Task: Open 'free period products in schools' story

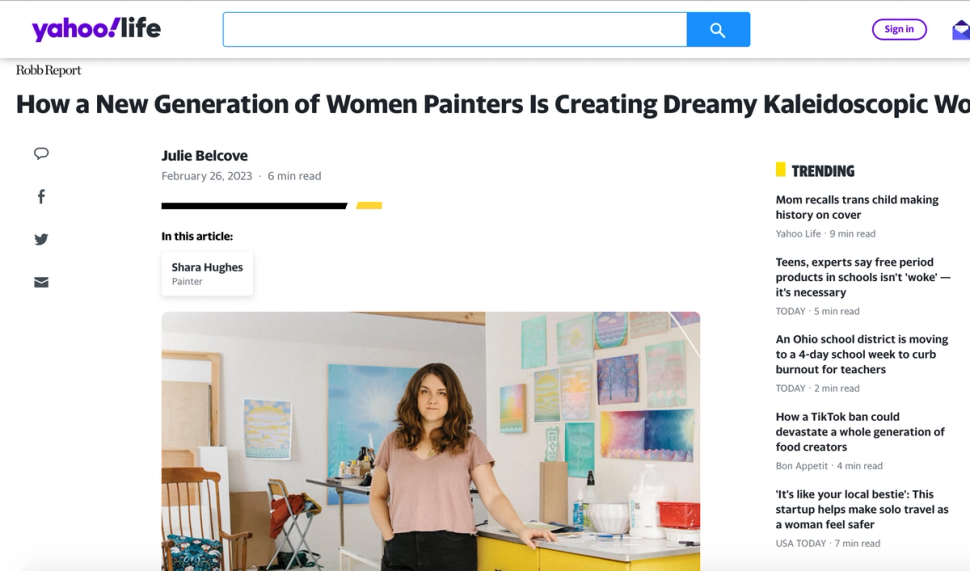Action: click(x=863, y=277)
